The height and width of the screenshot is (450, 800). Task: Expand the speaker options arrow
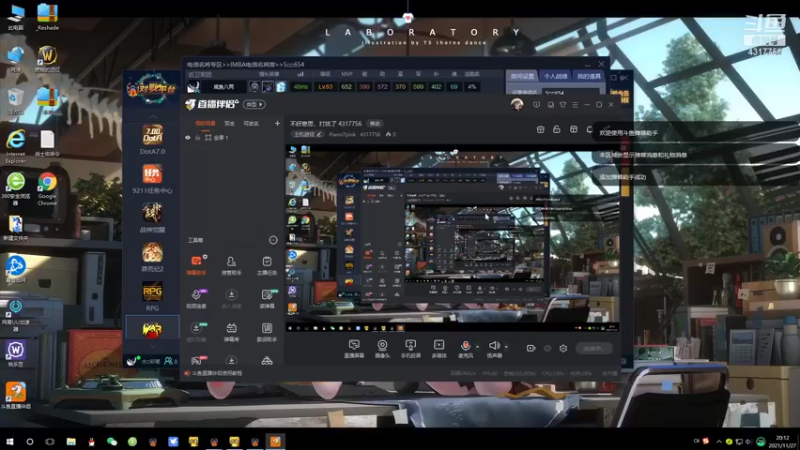506,347
